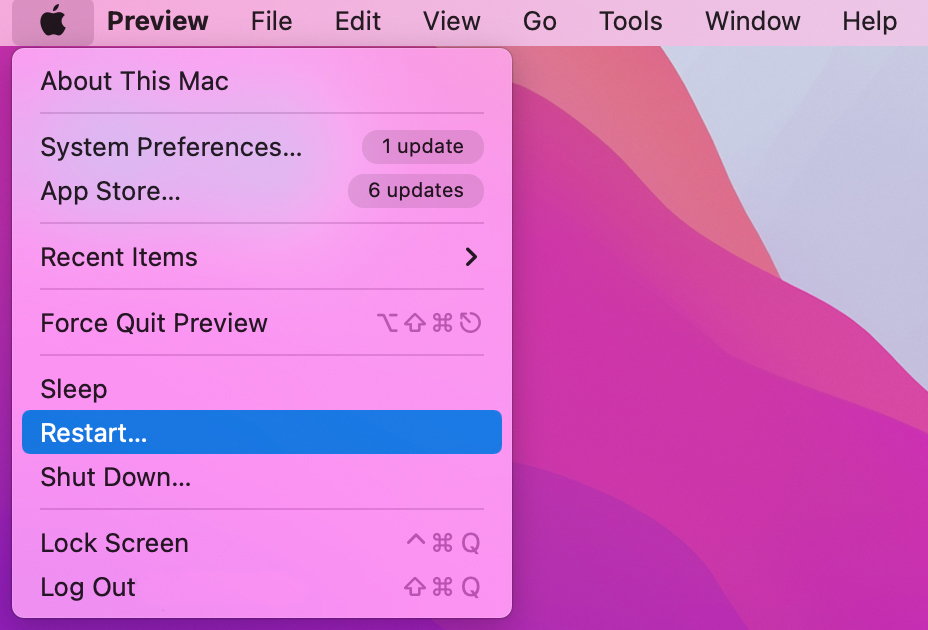Open the App Store

tap(112, 191)
